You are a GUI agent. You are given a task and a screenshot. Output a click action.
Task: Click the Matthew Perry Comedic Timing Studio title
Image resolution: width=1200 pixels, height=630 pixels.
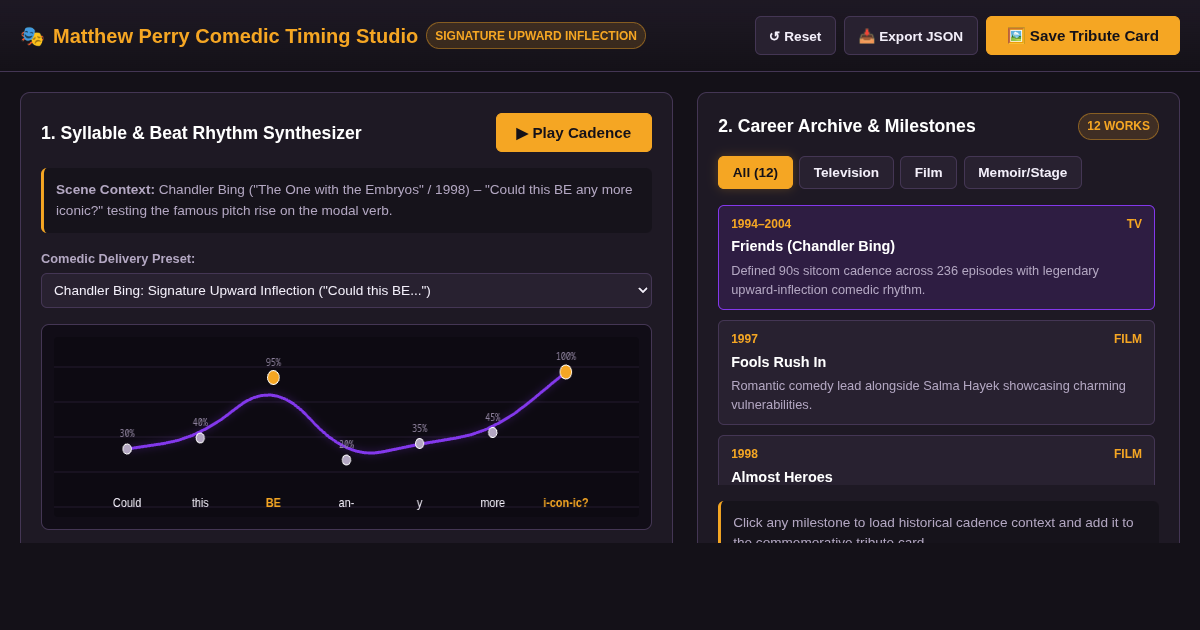235,36
